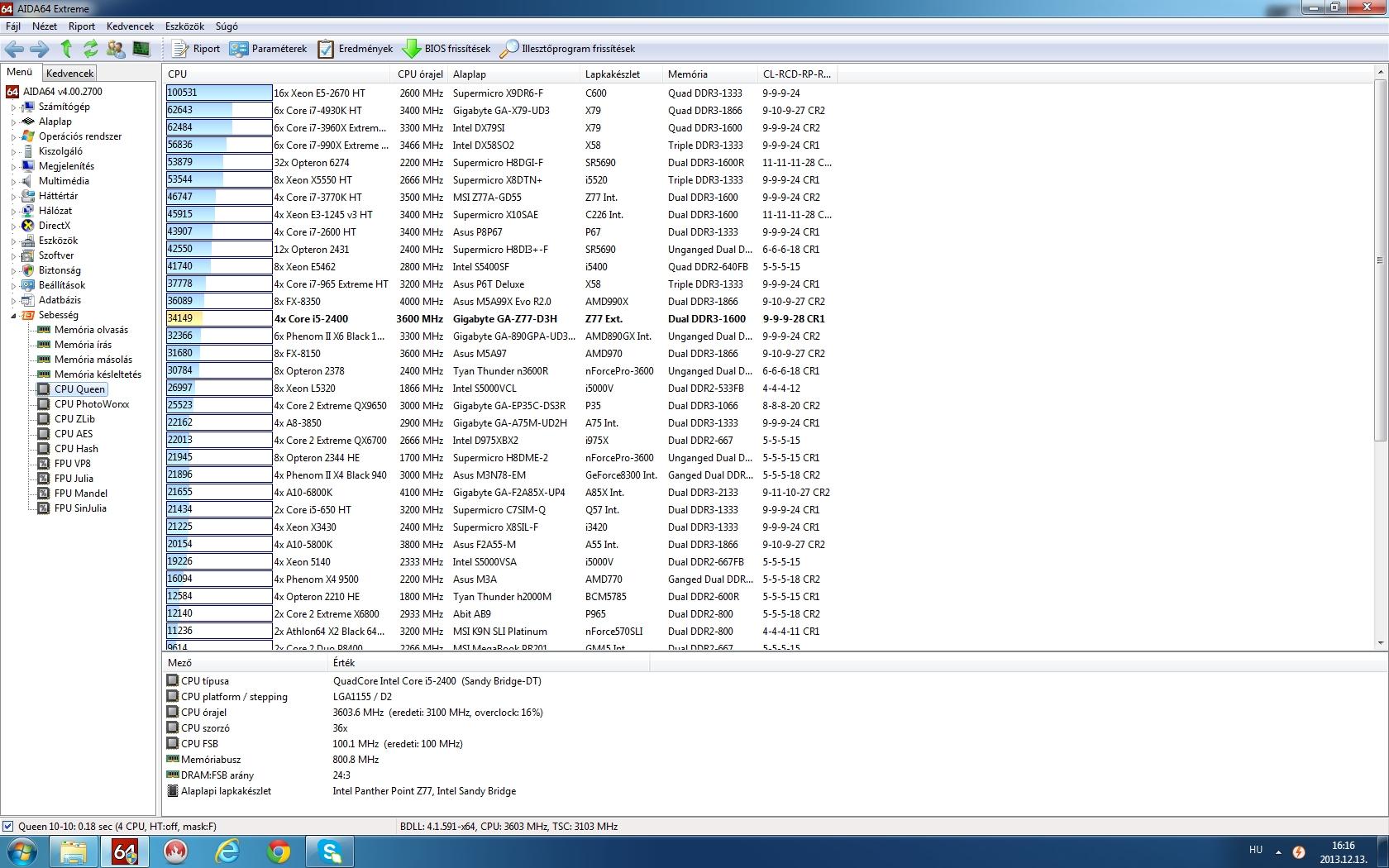Click the 100531 score bar for Xeon E5-2670

pyautogui.click(x=219, y=93)
